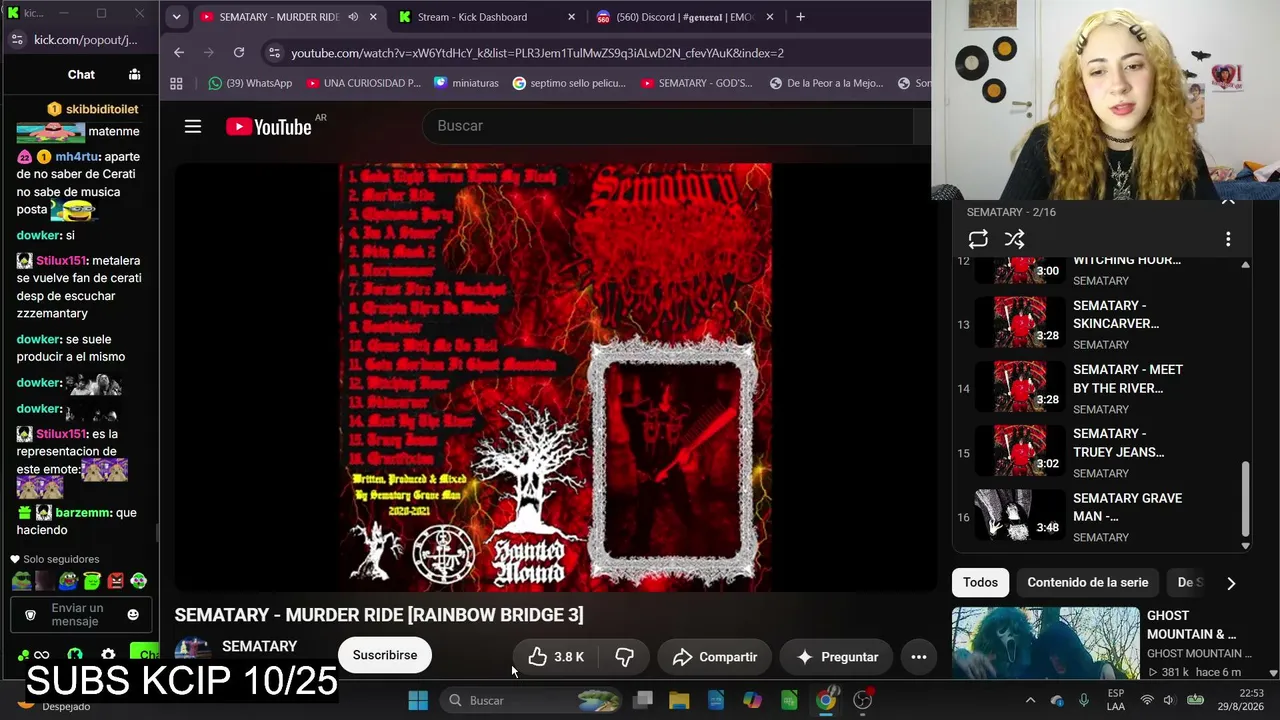Collapse the SEMATARY playlist panel
Image resolution: width=1280 pixels, height=720 pixels.
tap(1228, 203)
